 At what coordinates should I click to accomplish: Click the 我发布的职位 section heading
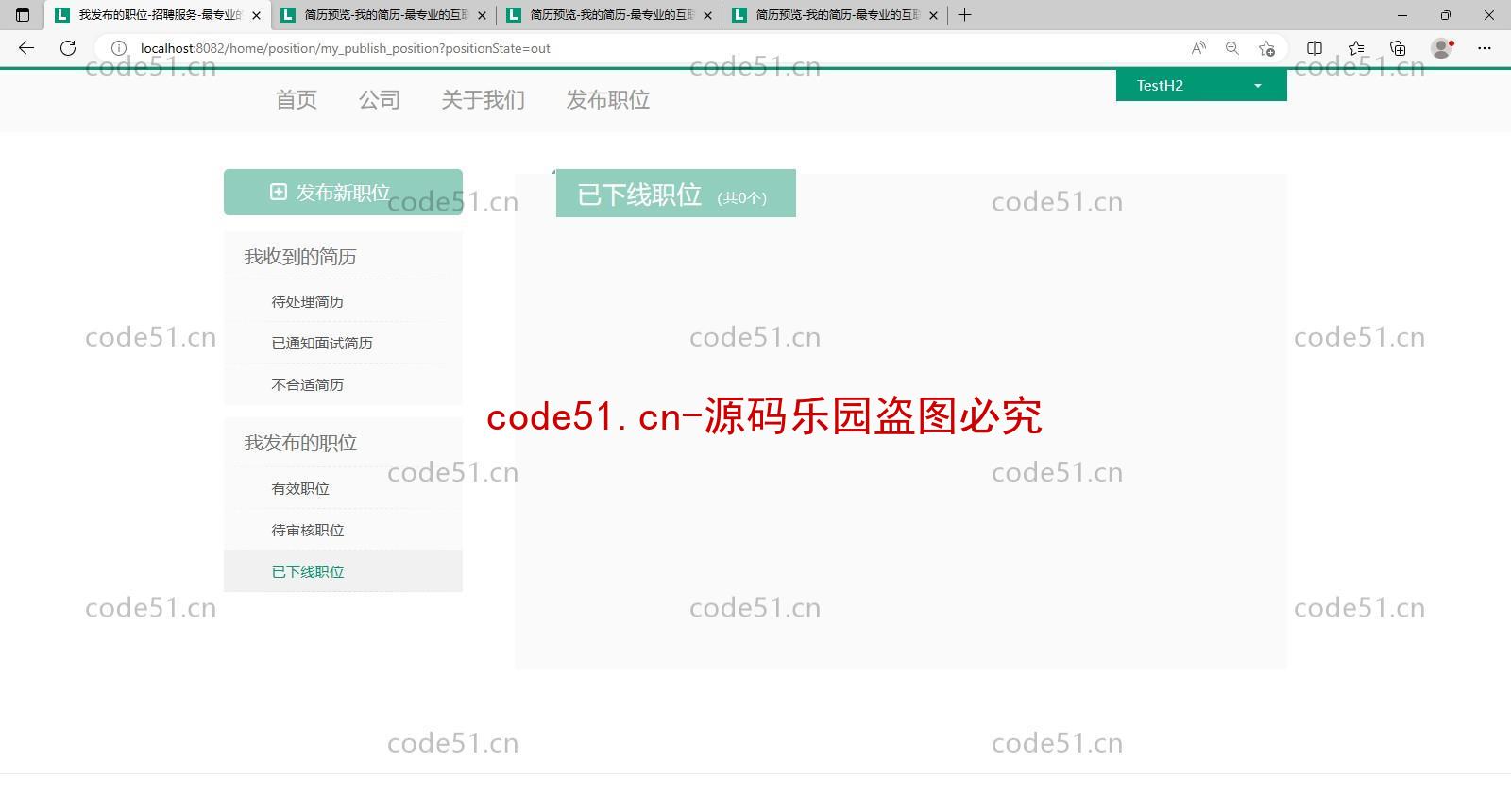(x=300, y=443)
